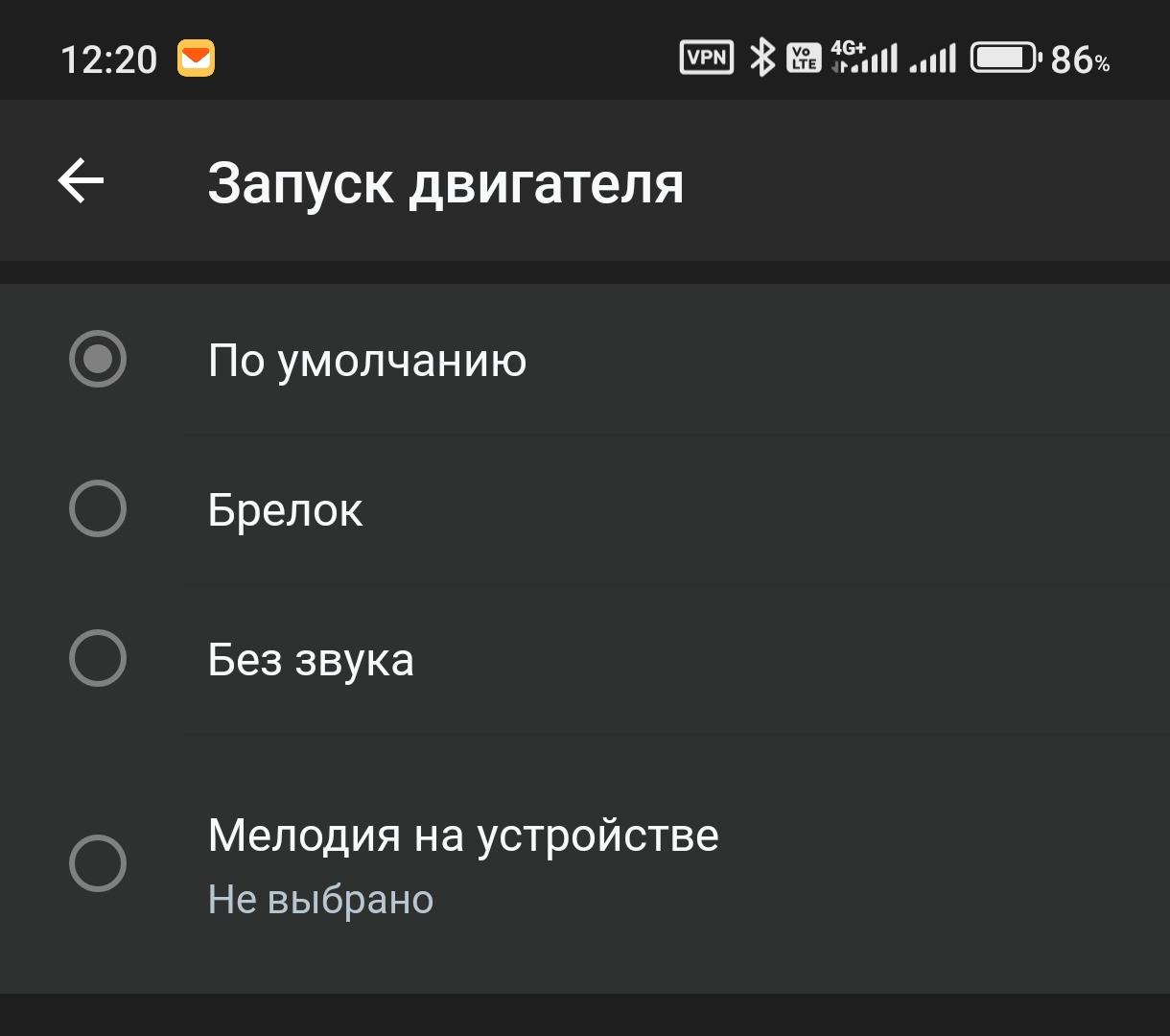Image resolution: width=1170 pixels, height=1036 pixels.
Task: Tap the "Не выбрано" subtitle text
Action: pyautogui.click(x=320, y=900)
